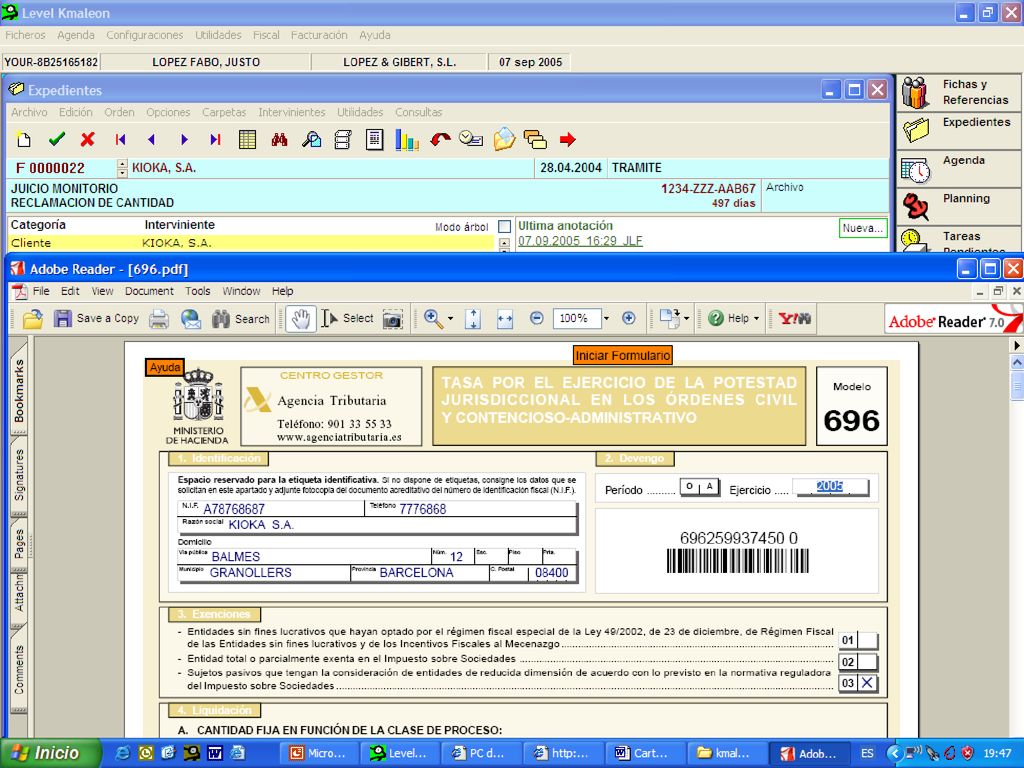Open the table grid view icon
This screenshot has height=768, width=1024.
tap(248, 140)
